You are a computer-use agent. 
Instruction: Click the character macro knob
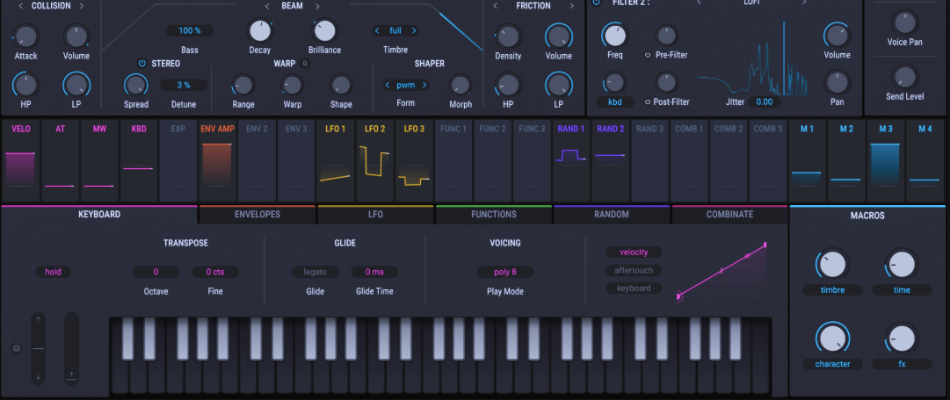(832, 338)
